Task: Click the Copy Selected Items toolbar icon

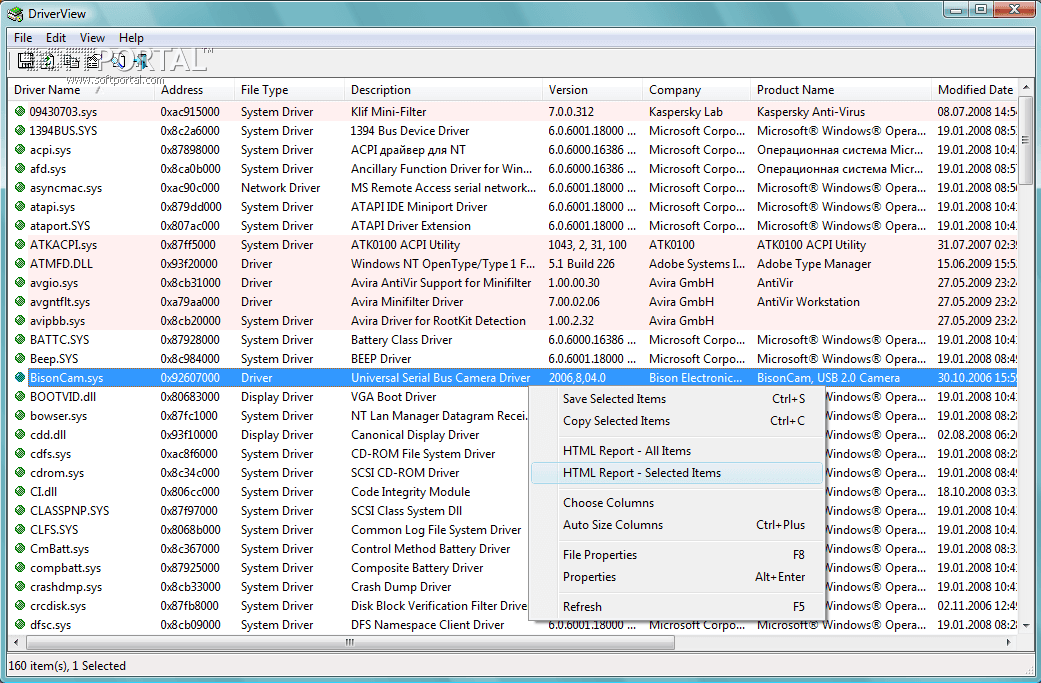Action: (71, 62)
